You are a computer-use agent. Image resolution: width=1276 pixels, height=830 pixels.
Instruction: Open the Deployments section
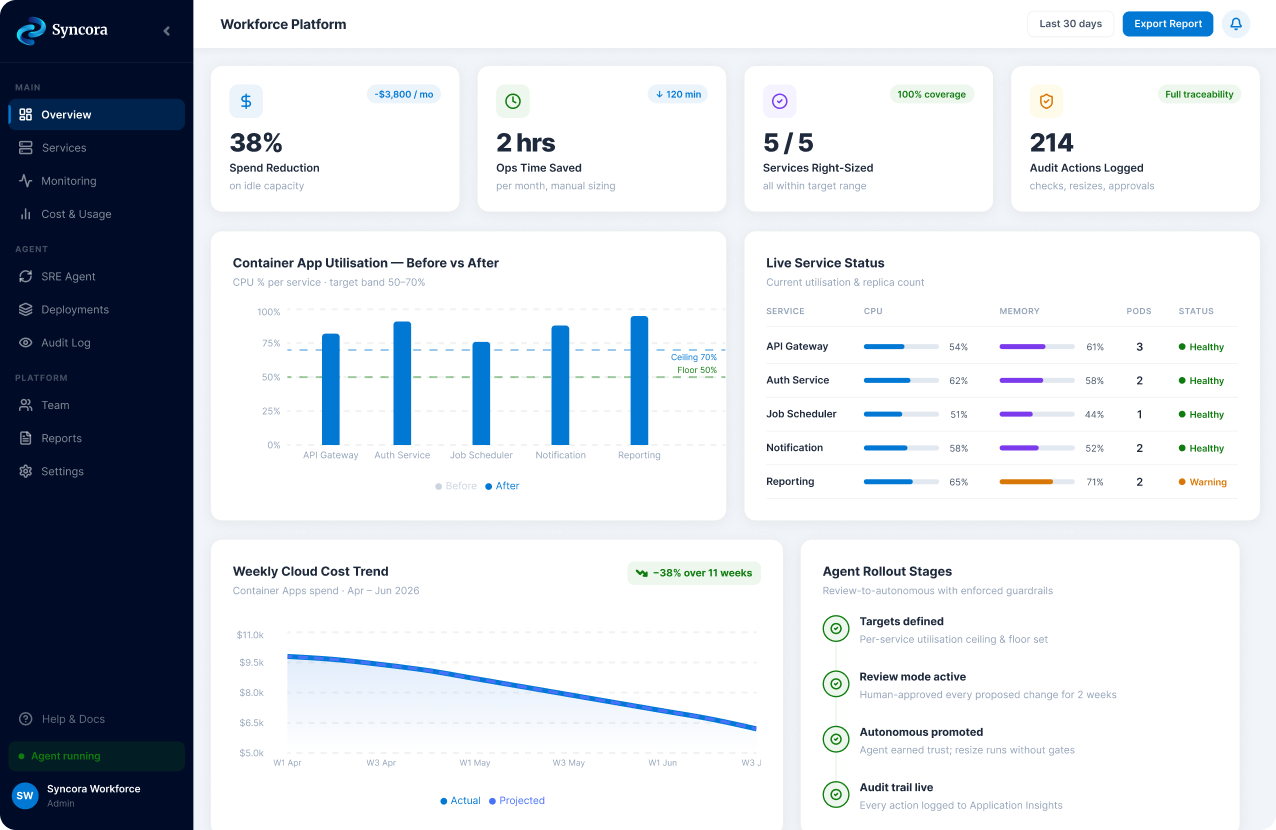click(97, 310)
